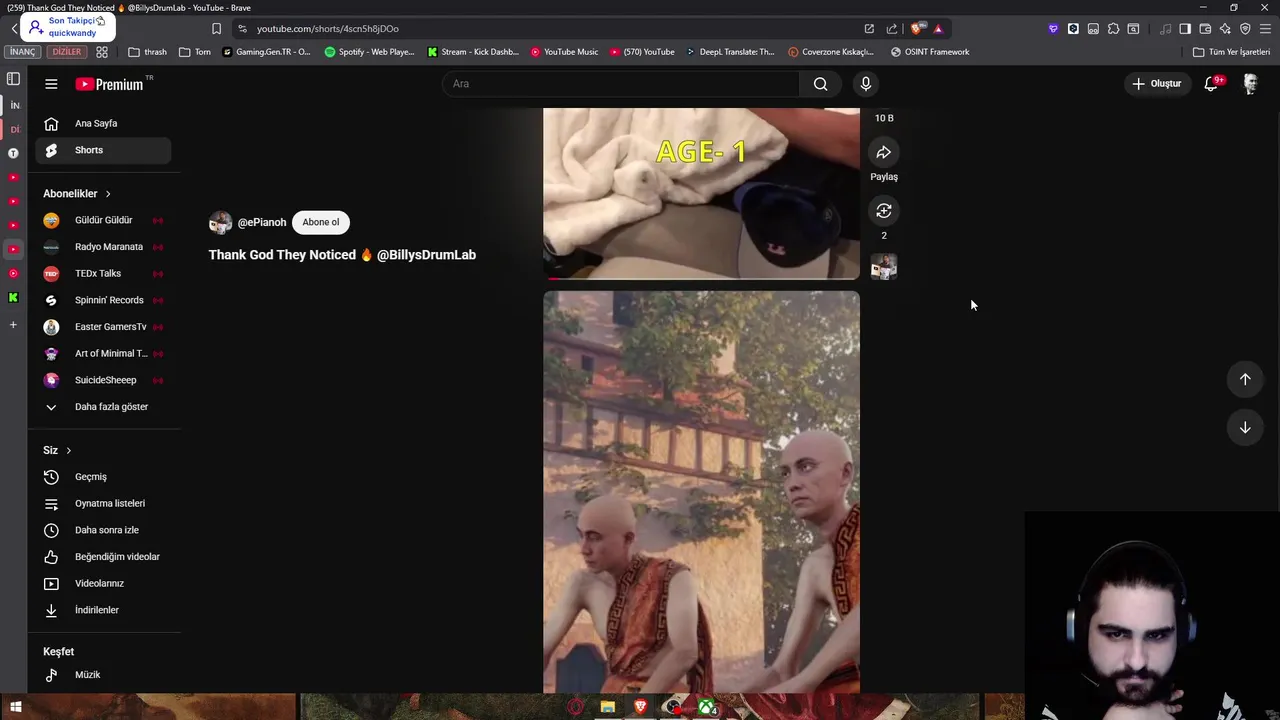Open TEDx Talks channel subscription
1280x720 pixels.
[x=103, y=273]
